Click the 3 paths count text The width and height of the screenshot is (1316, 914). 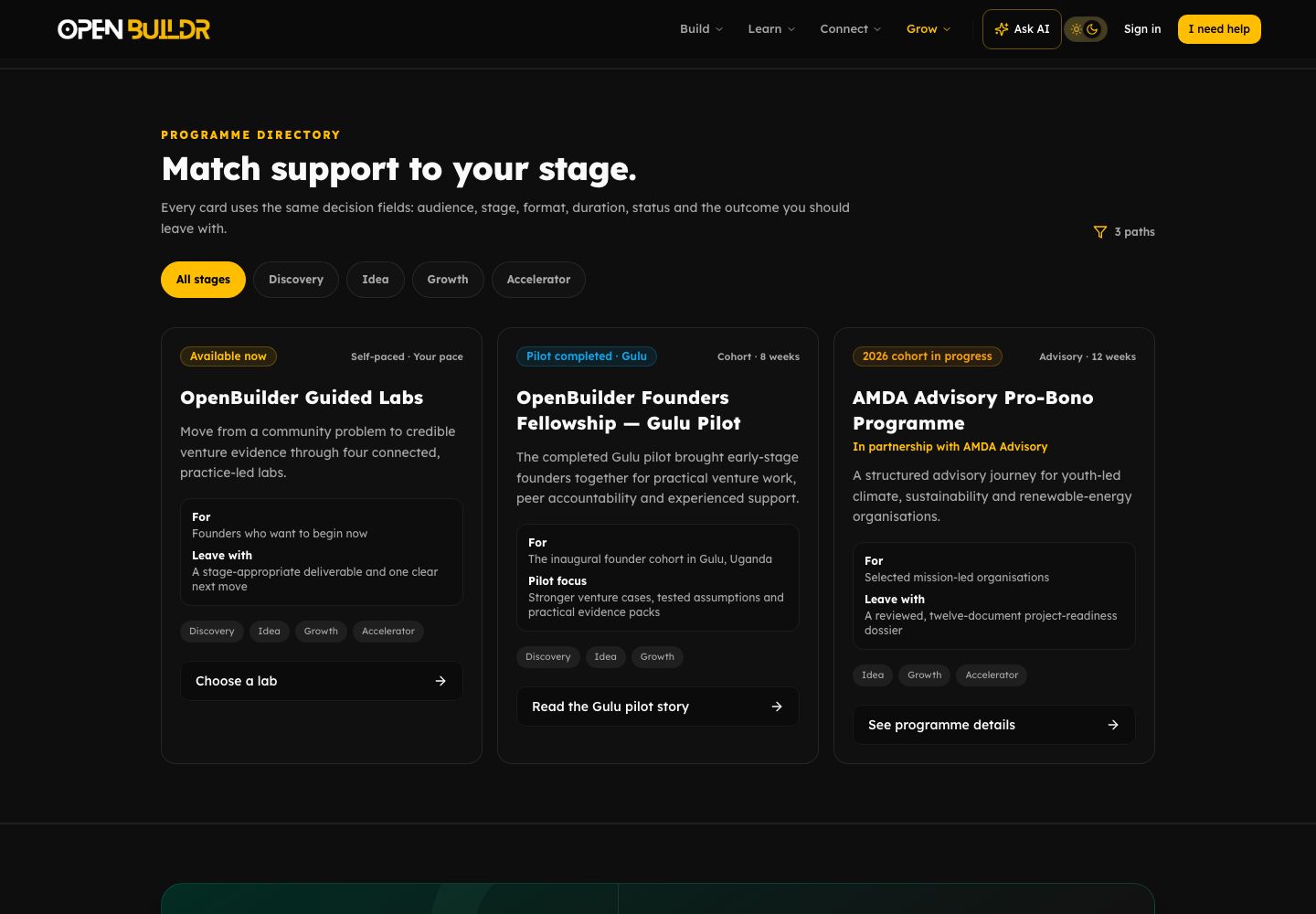[1135, 232]
